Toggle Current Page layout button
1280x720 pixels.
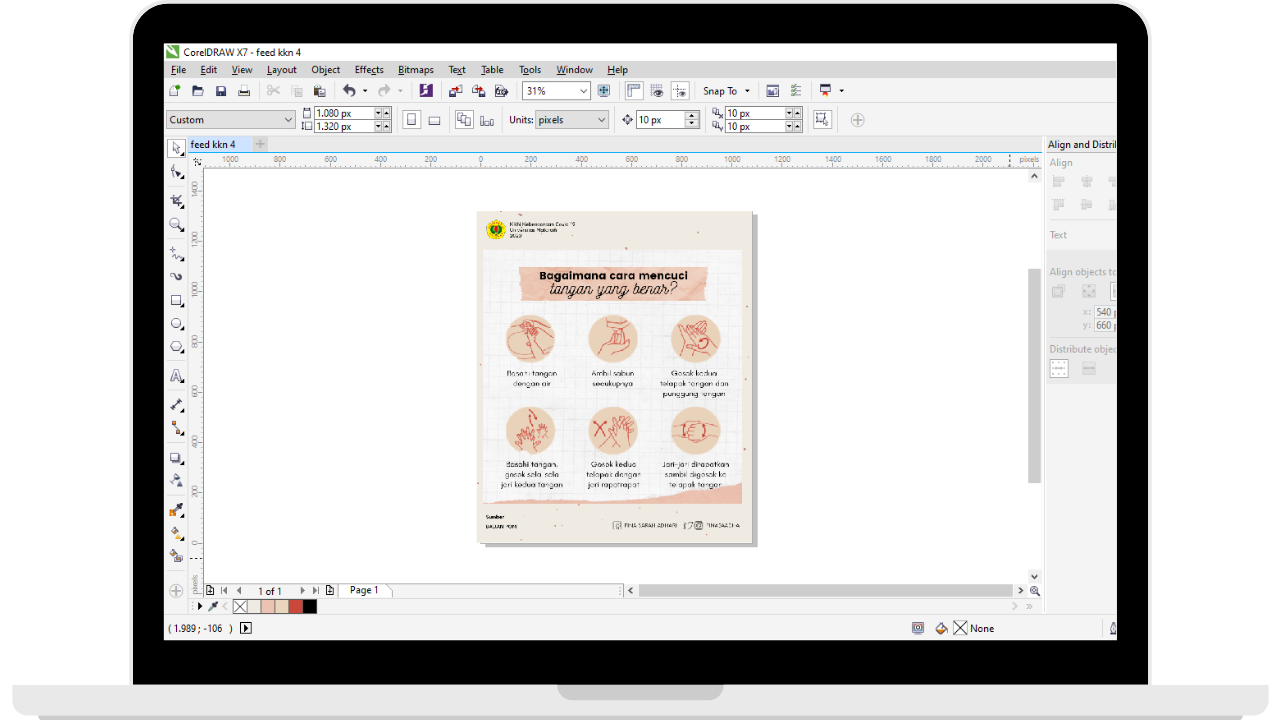click(x=487, y=120)
